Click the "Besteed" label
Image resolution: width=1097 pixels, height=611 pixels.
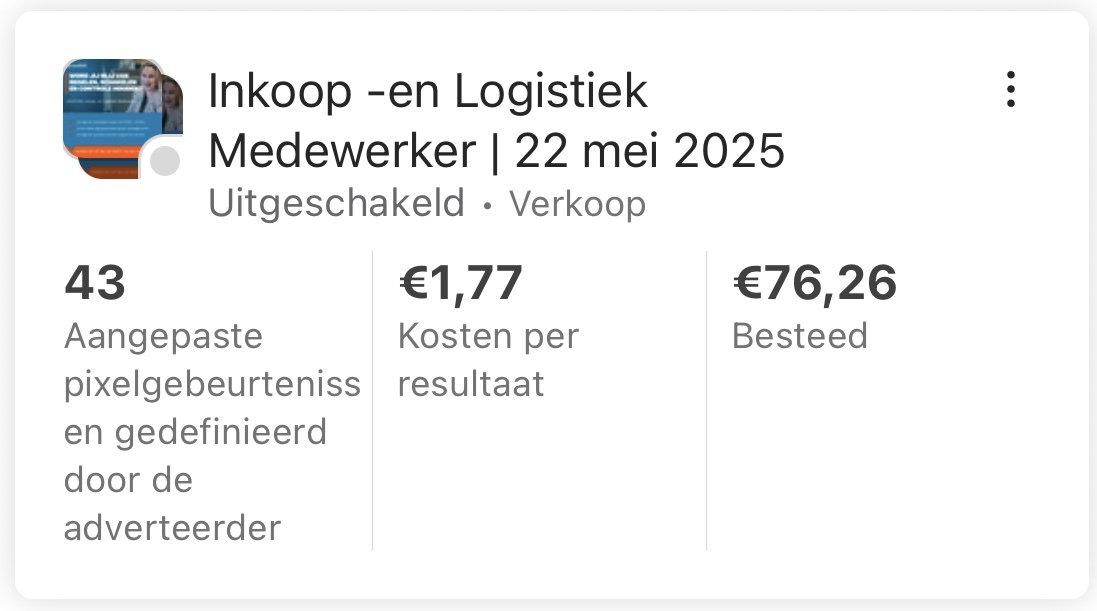pyautogui.click(x=799, y=336)
